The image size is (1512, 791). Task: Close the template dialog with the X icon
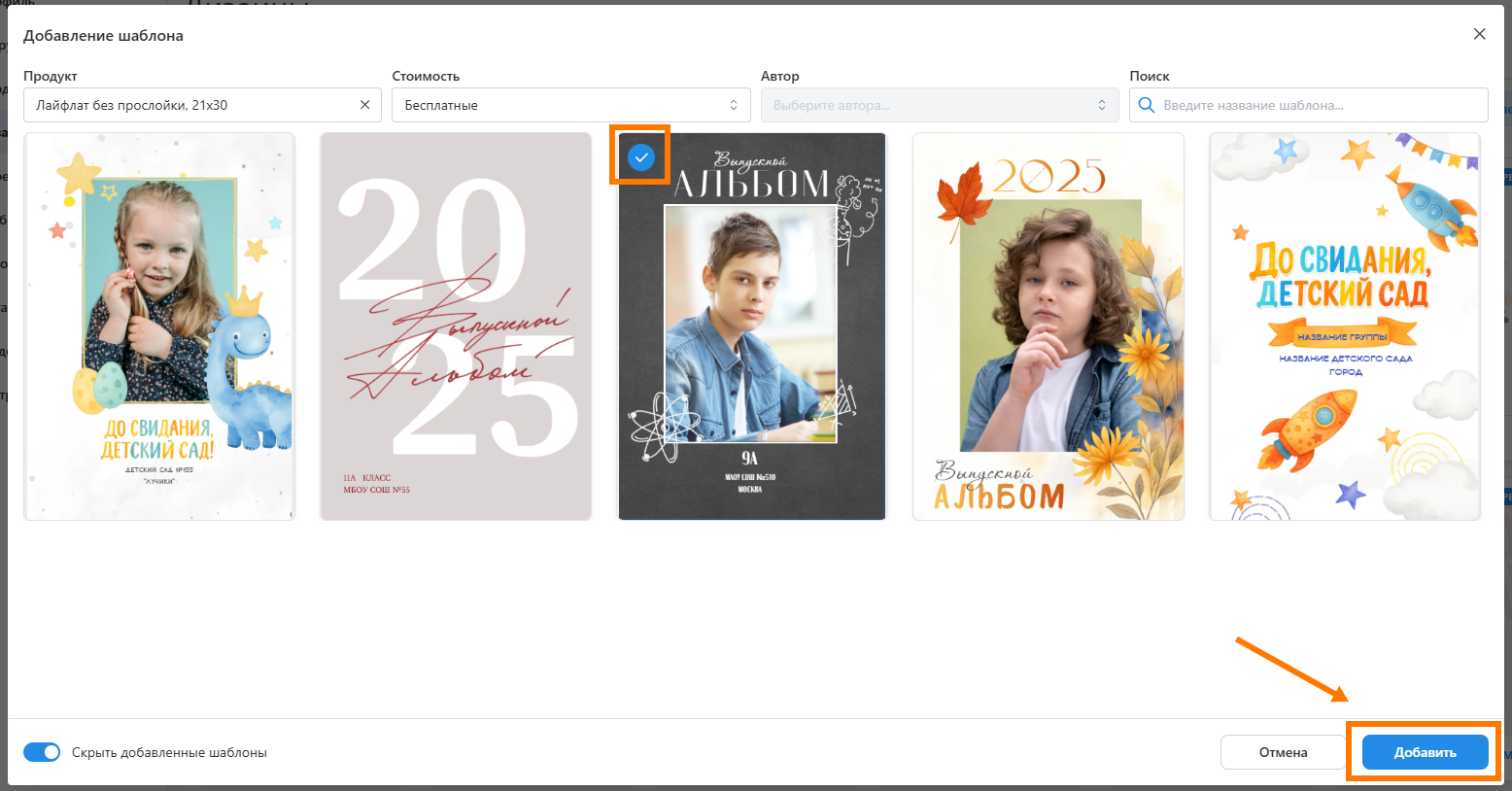pos(1479,34)
